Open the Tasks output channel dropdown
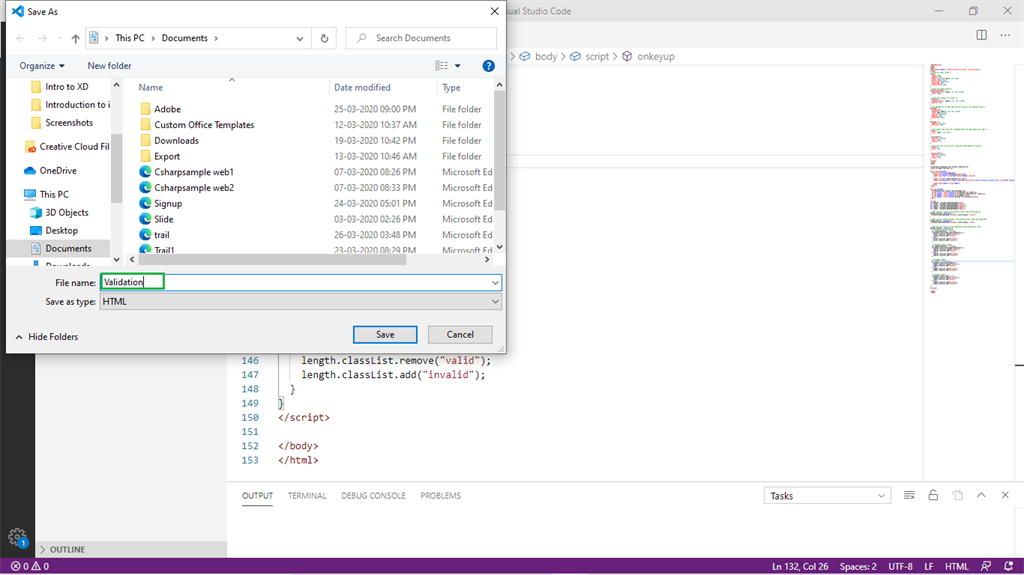This screenshot has width=1024, height=575. 827,496
